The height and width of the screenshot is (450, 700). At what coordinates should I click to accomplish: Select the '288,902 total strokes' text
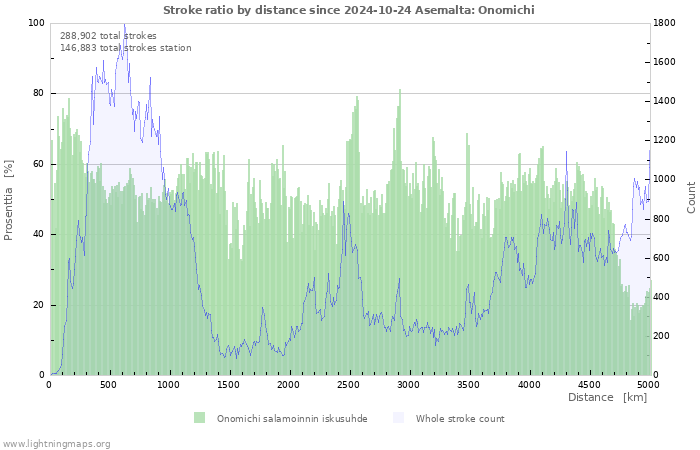coord(108,36)
